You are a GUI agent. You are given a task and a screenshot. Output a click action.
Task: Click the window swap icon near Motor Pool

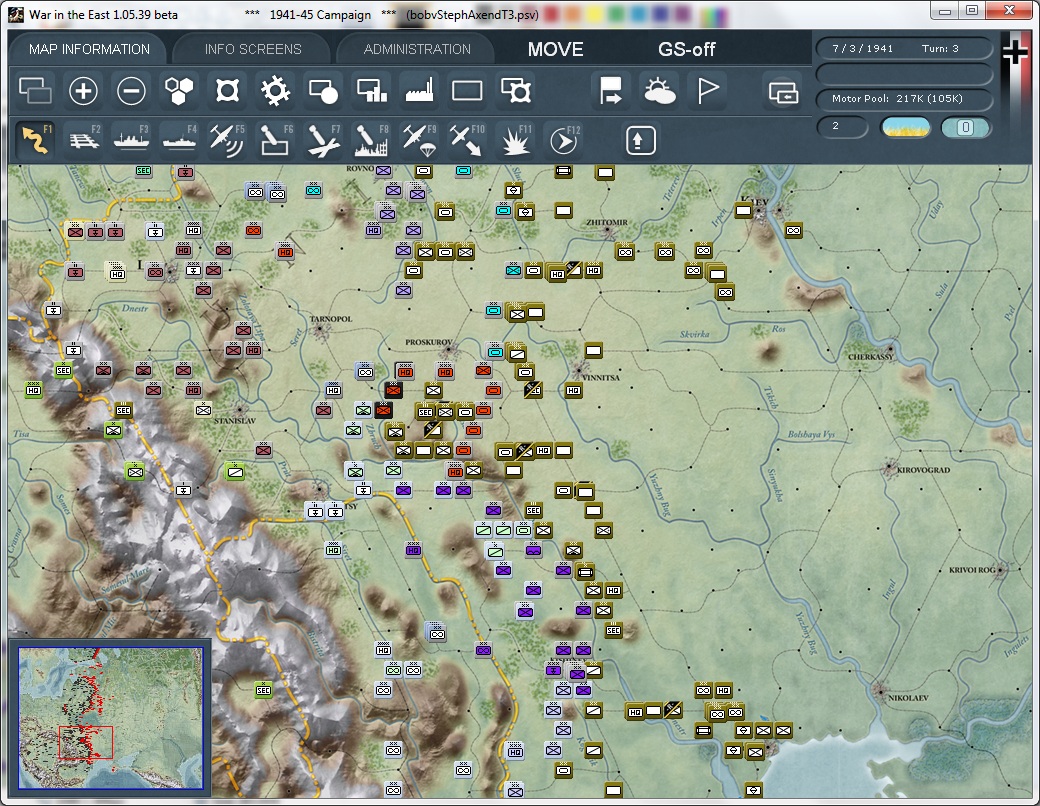pyautogui.click(x=783, y=92)
